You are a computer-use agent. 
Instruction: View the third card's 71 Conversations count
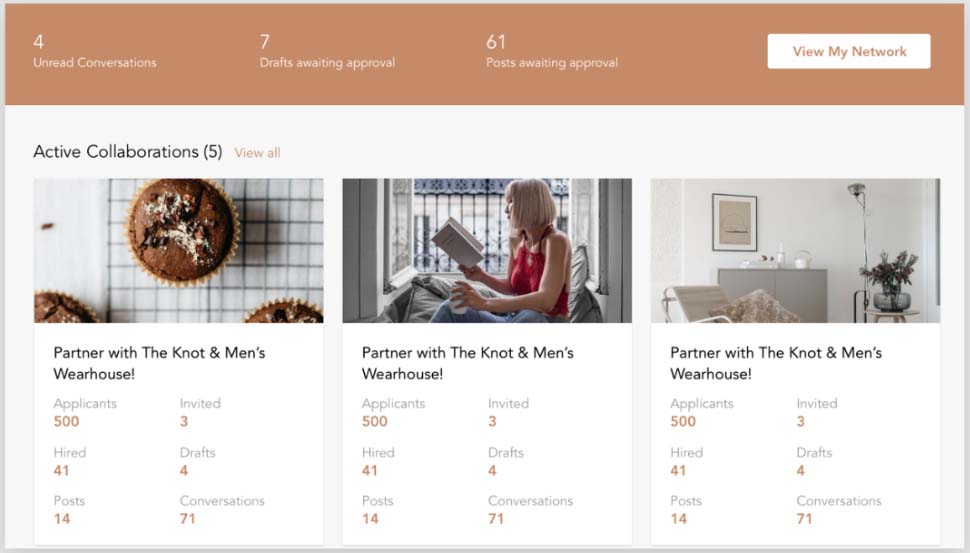pos(804,519)
